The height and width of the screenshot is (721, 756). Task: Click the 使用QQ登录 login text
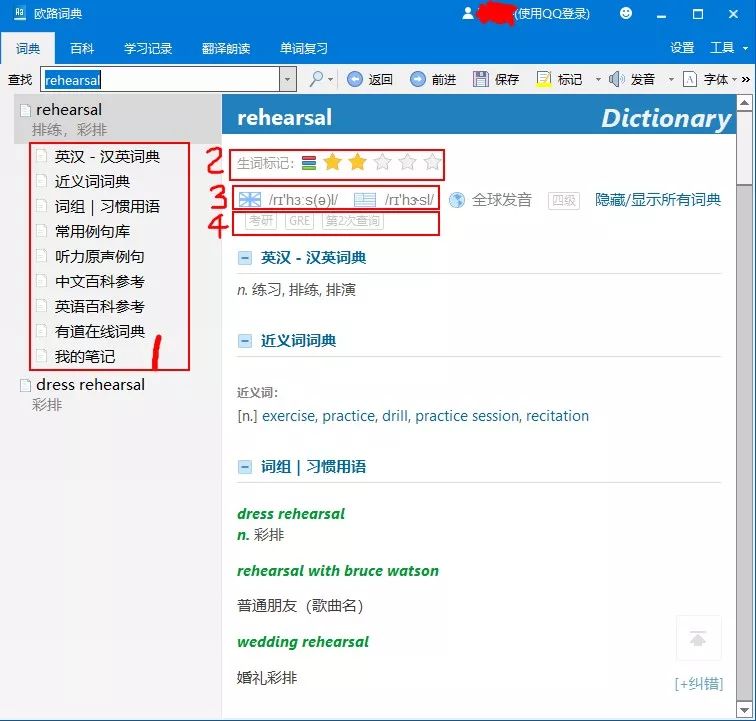pos(552,14)
